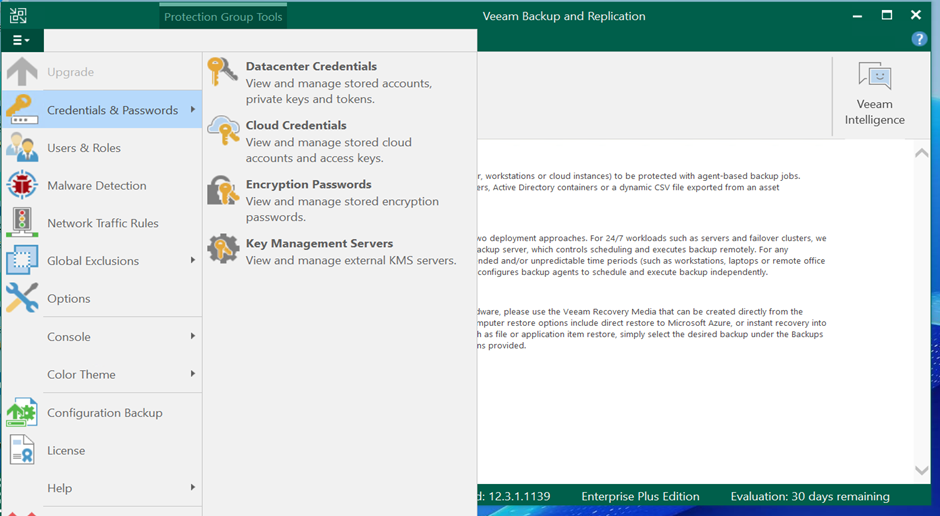Click Evaluation: 30 days remaining status text
This screenshot has height=516, width=940.
[810, 497]
